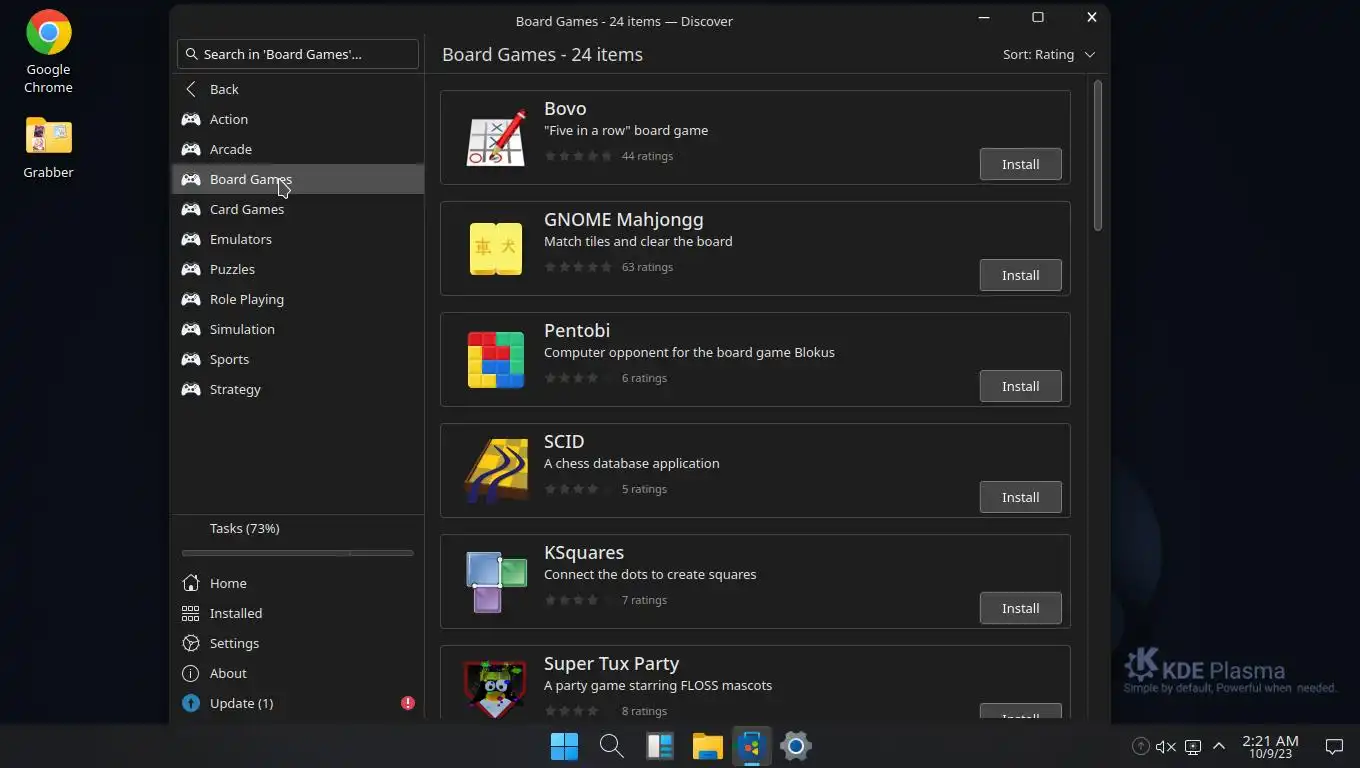This screenshot has height=768, width=1360.
Task: Click gamepad icon beside Sports
Action: pyautogui.click(x=191, y=359)
